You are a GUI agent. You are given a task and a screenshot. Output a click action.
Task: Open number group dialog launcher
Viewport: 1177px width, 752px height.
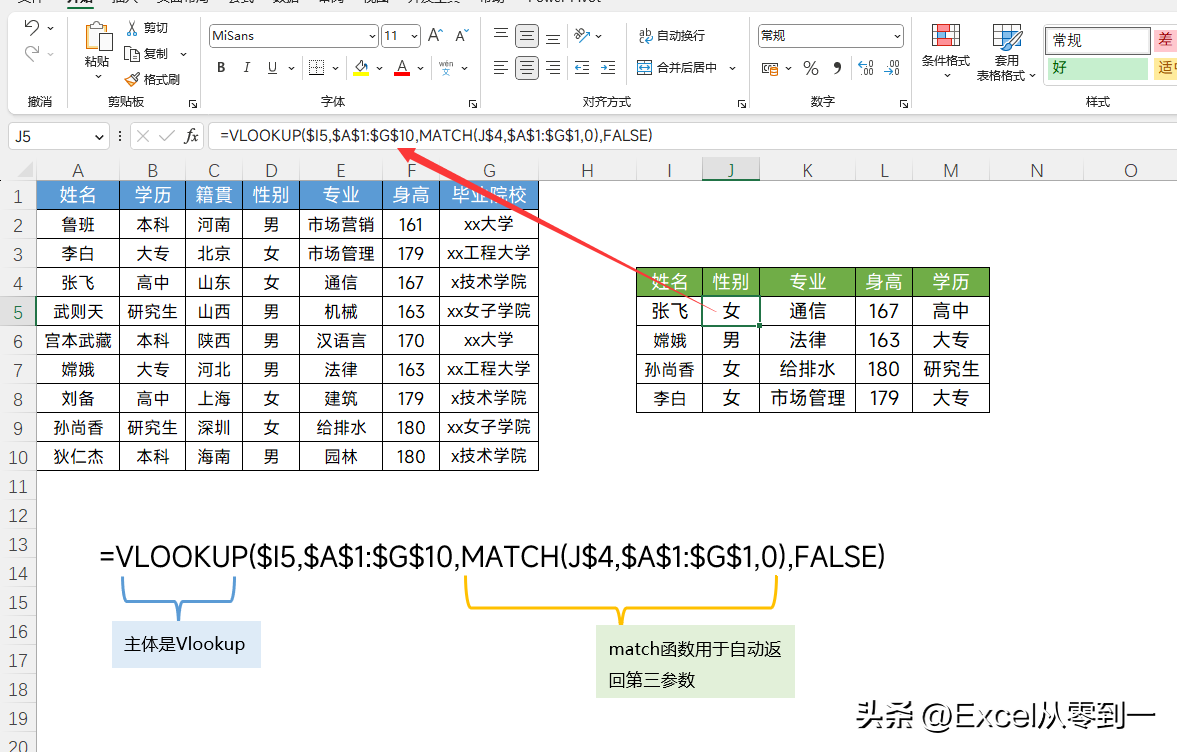click(x=904, y=104)
